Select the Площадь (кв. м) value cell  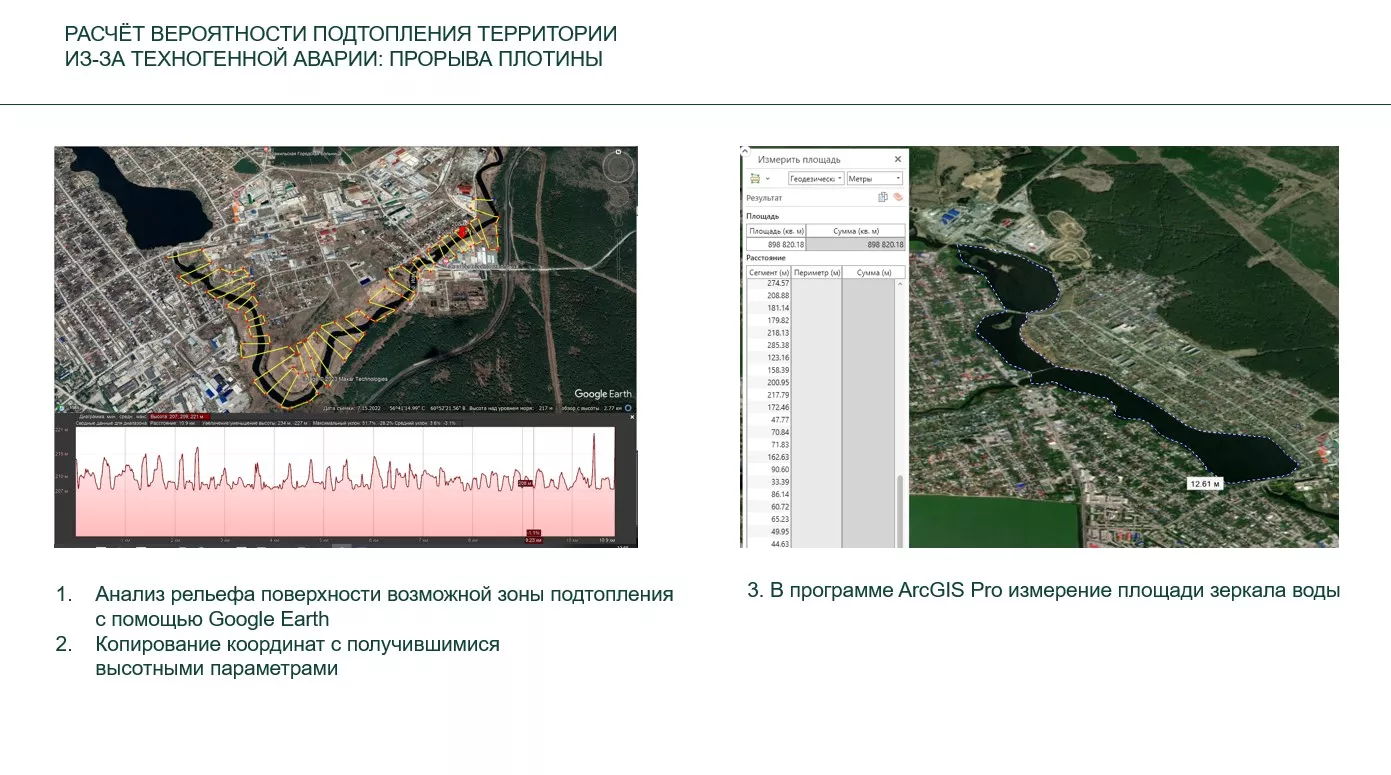776,244
